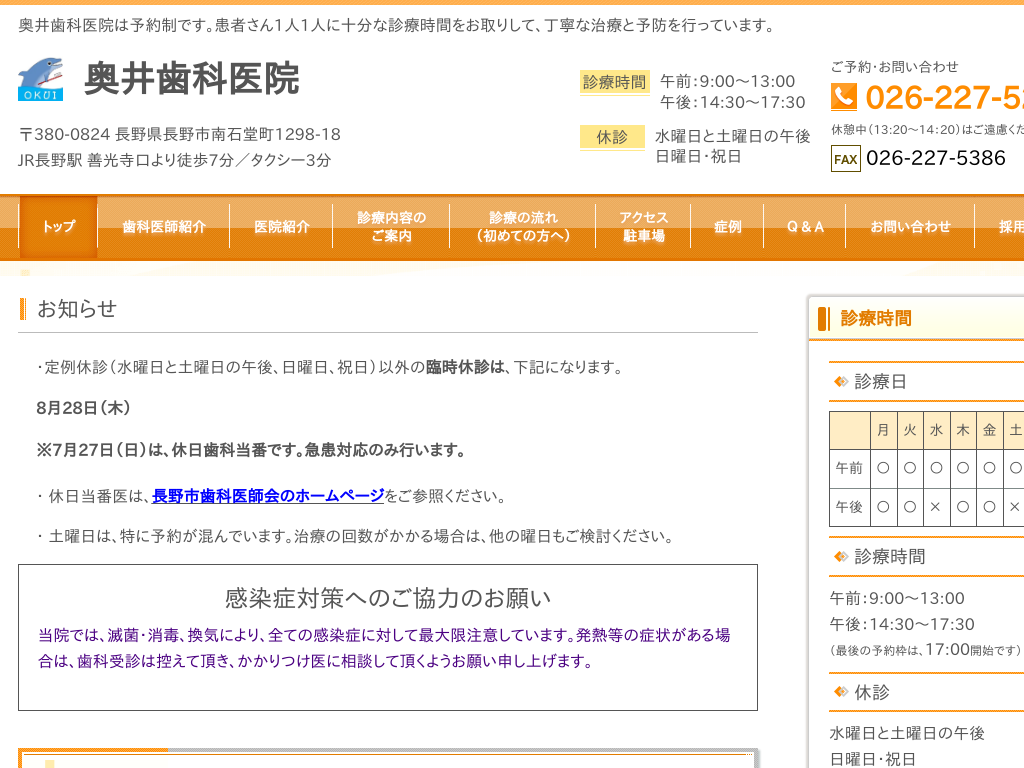Click the closure date 8月28日(木)
Screen dimensions: 1024x768
click(x=84, y=408)
